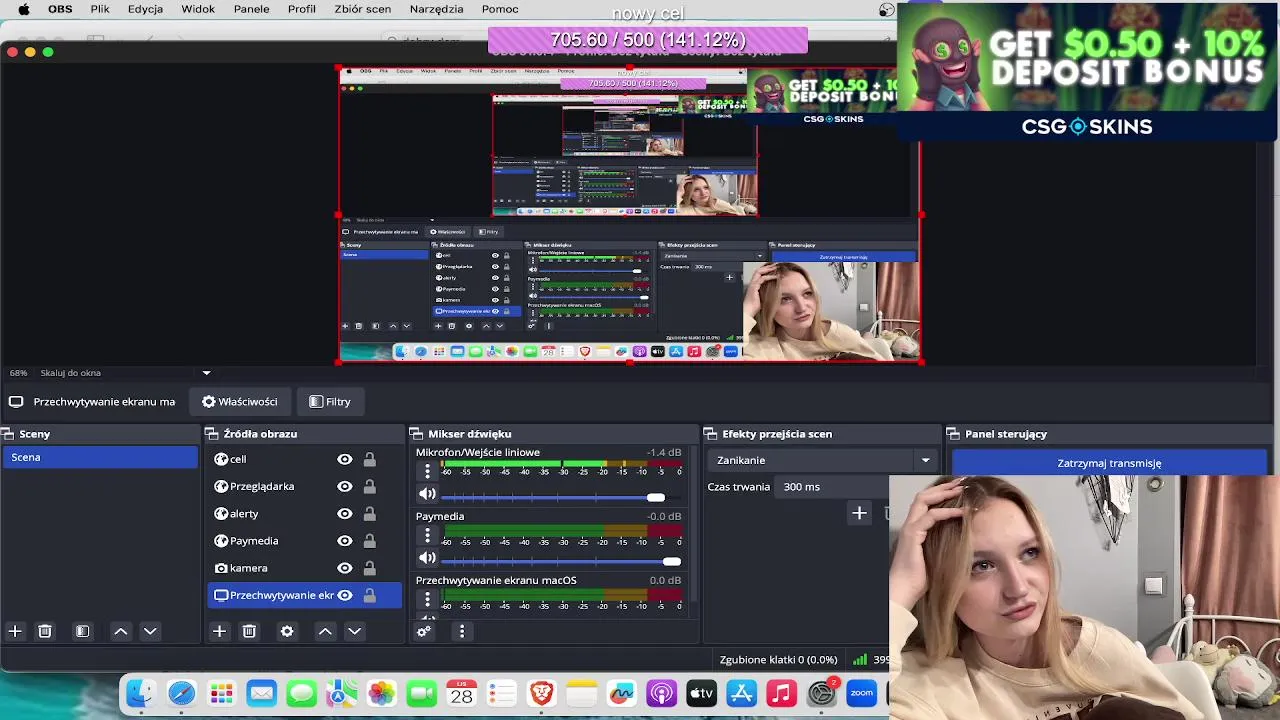Screen dimensions: 1280x720
Task: Open Brave browser from the Dock
Action: pyautogui.click(x=541, y=693)
